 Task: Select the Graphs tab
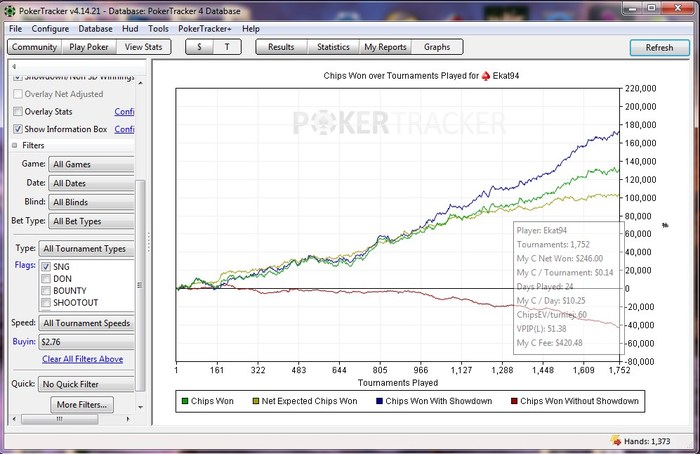(x=437, y=47)
